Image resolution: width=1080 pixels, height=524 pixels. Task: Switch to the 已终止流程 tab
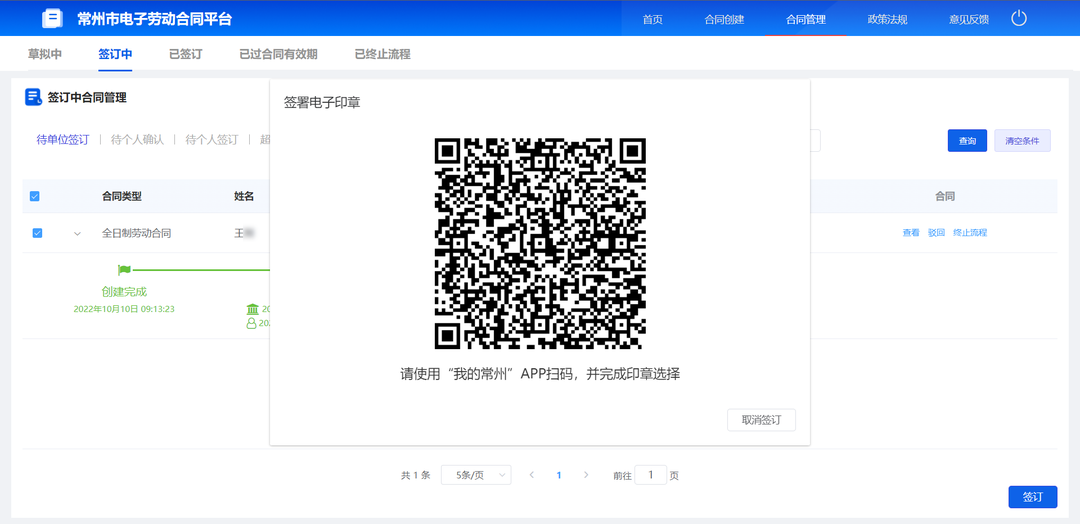382,54
